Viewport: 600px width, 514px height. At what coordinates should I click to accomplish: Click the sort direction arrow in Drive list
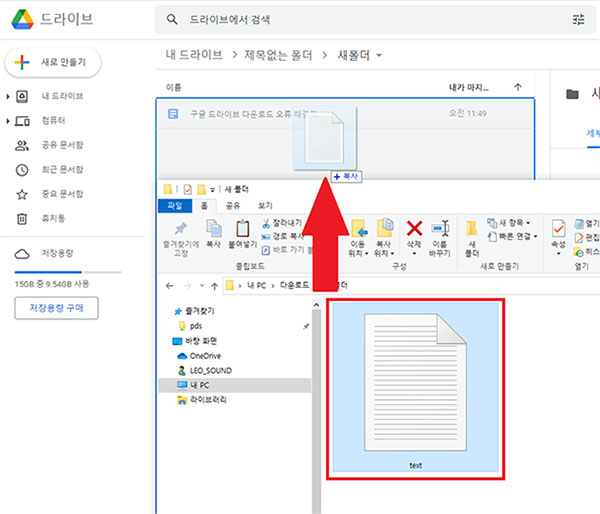pos(518,87)
